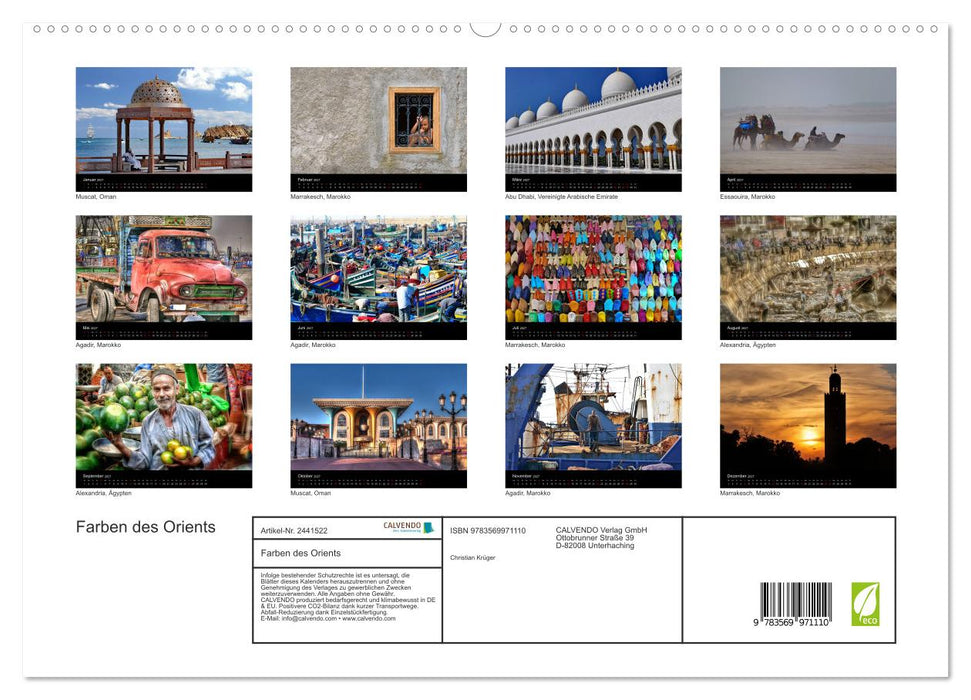Select the watermelon vendor photo
Viewport: 971px width, 700px height.
[163, 426]
